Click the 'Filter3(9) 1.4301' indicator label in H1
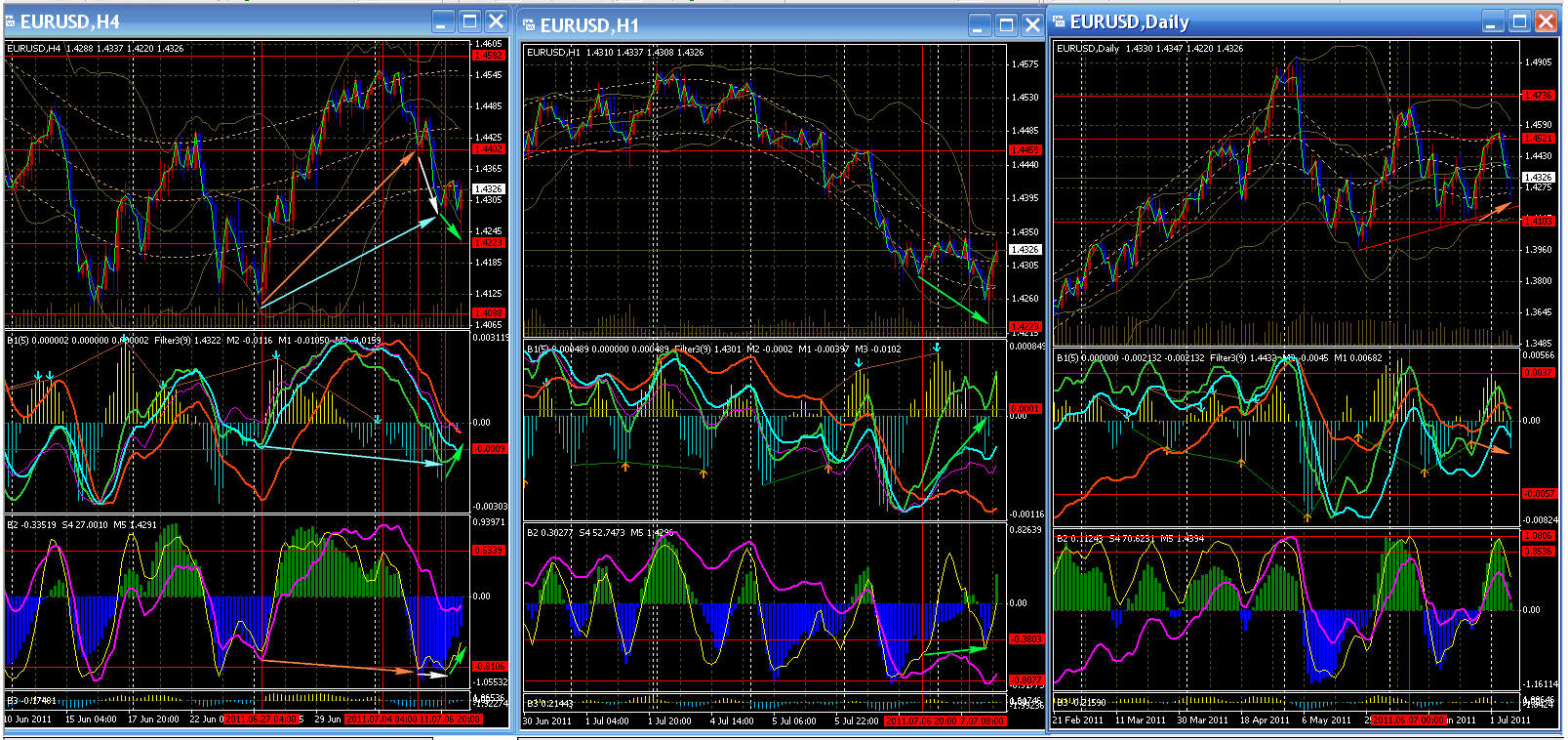The image size is (1568, 740). (x=708, y=349)
